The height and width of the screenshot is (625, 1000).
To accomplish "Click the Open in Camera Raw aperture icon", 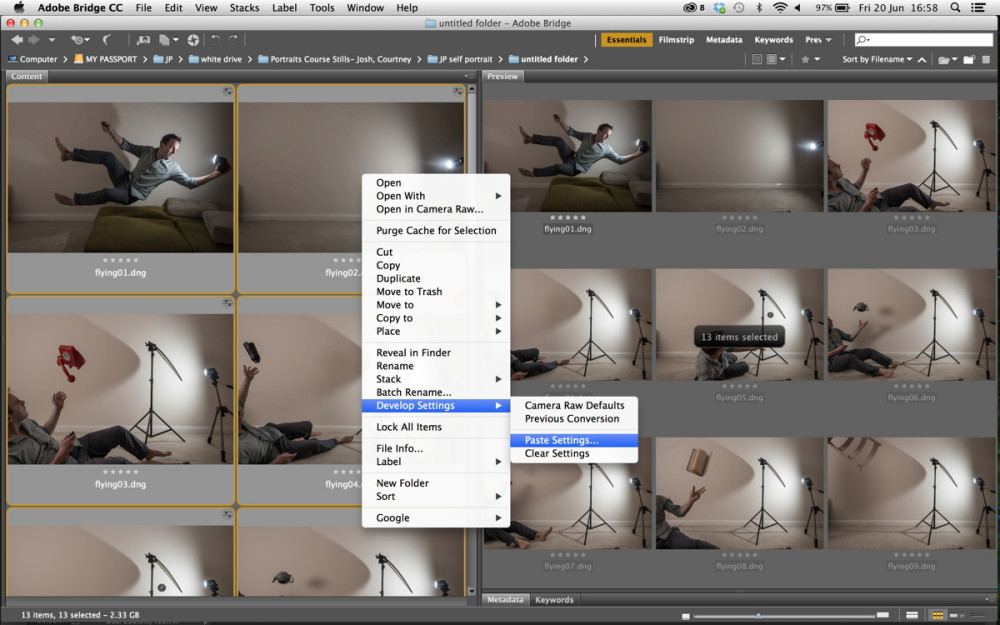I will [x=193, y=40].
